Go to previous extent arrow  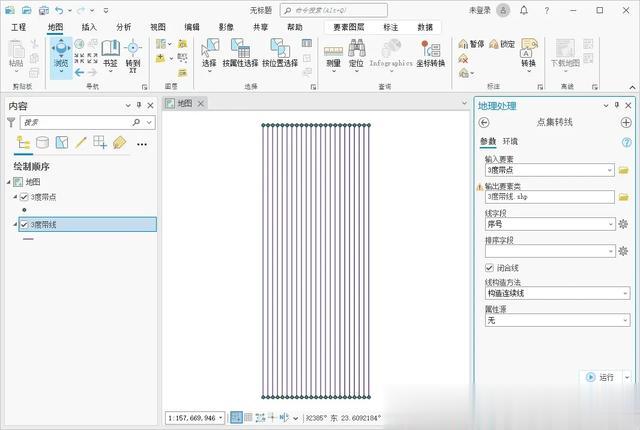coord(80,73)
